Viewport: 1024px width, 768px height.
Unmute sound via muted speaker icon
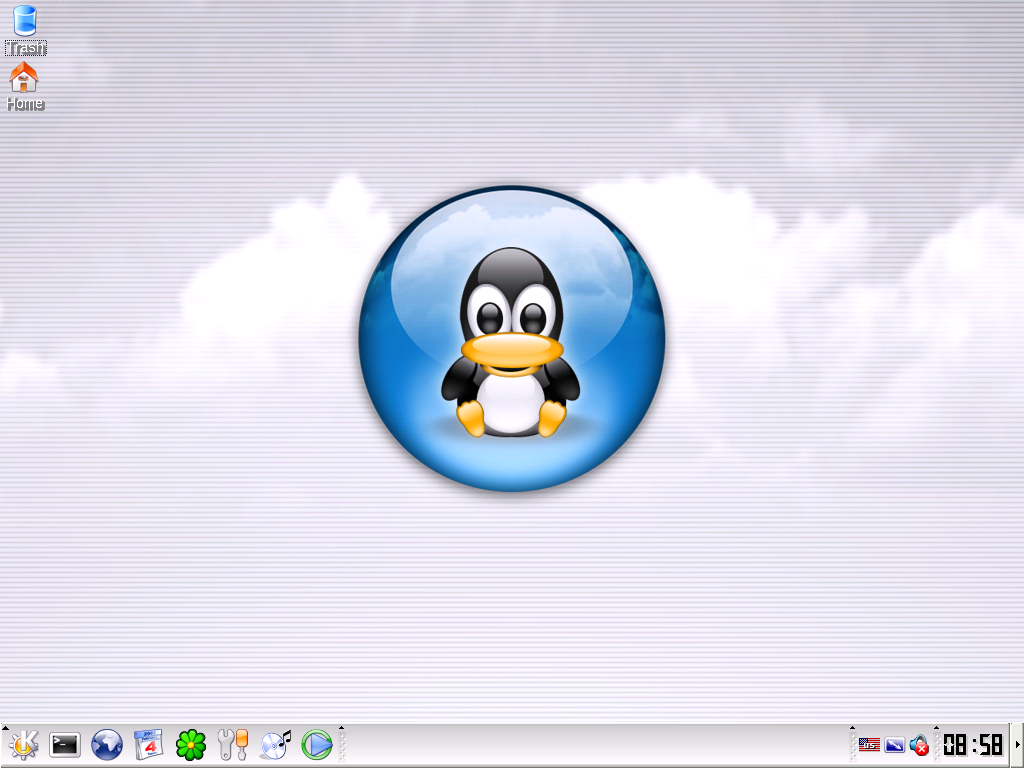point(920,745)
